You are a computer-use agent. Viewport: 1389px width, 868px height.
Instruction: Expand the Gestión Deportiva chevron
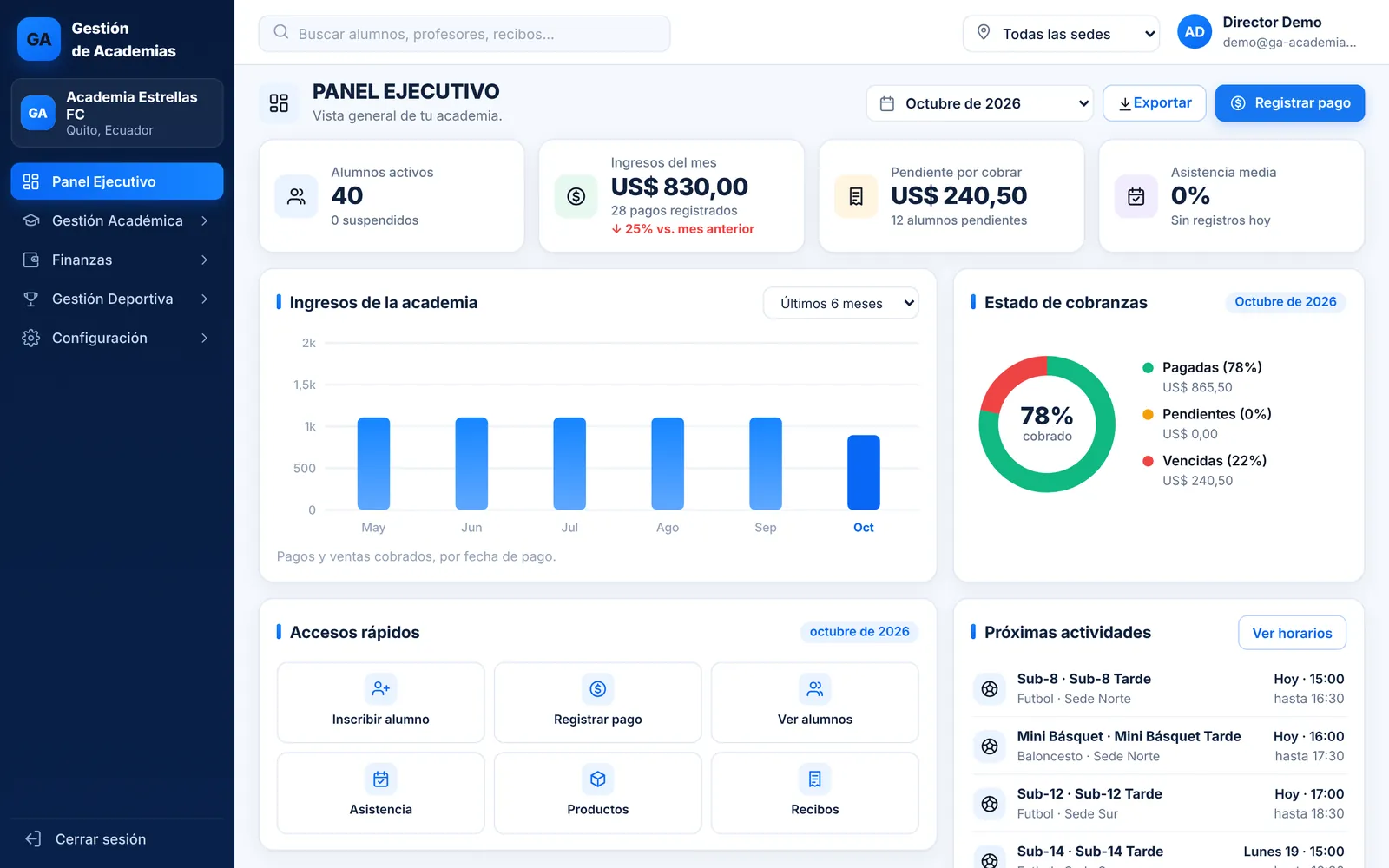point(204,299)
